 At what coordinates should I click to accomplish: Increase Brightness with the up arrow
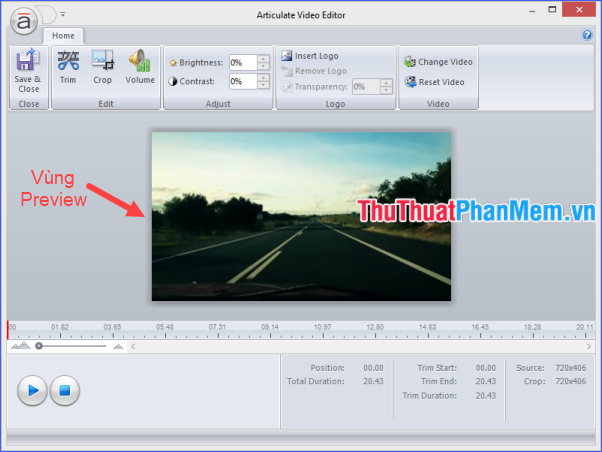click(x=263, y=59)
